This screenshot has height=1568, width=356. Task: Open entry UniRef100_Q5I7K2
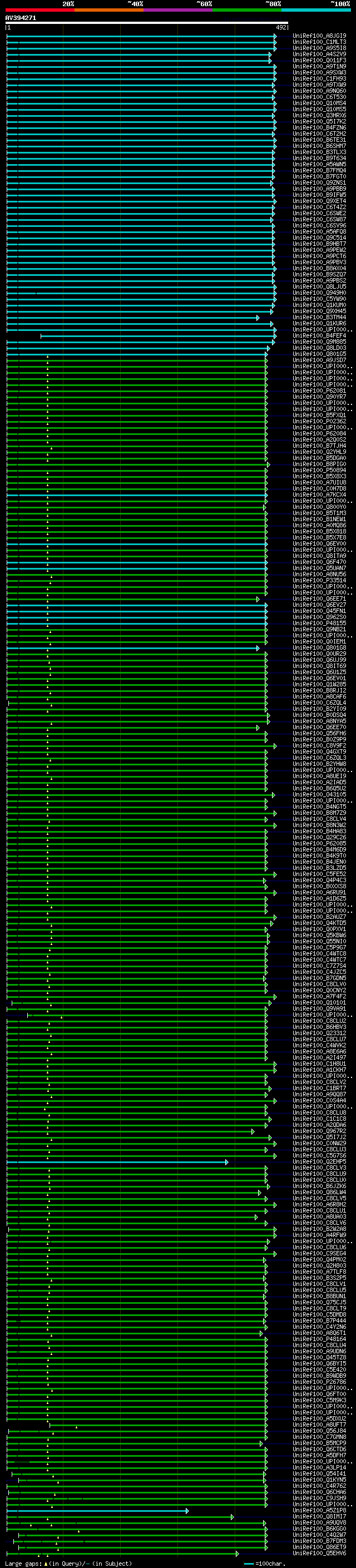(319, 121)
